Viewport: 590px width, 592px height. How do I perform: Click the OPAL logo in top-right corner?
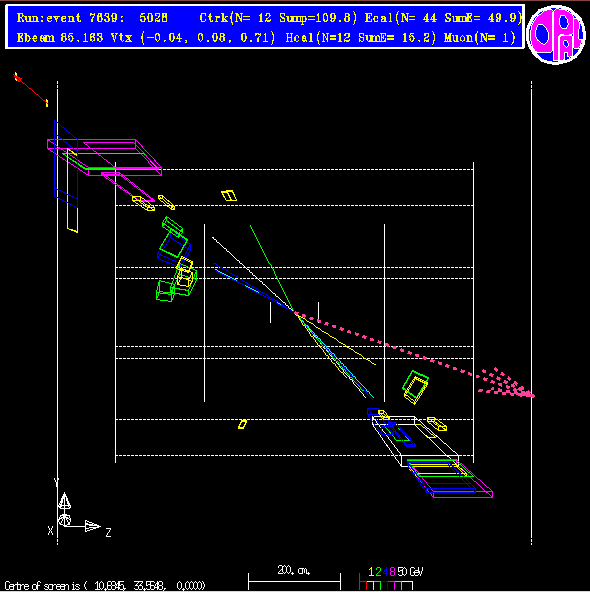point(556,34)
